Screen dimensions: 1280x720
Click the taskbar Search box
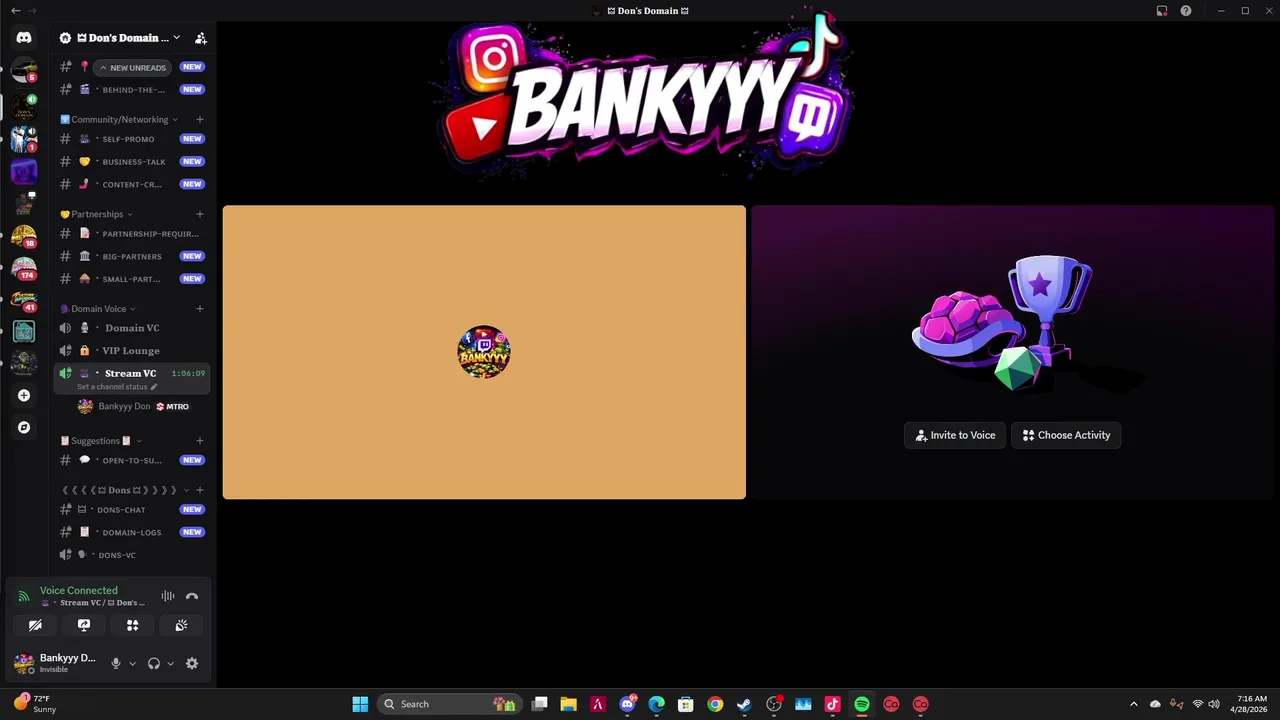click(x=449, y=704)
